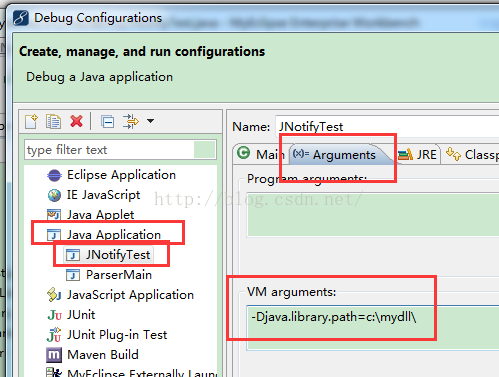This screenshot has height=377, width=499.
Task: Select the JNotifyTest configuration
Action: pyautogui.click(x=109, y=255)
